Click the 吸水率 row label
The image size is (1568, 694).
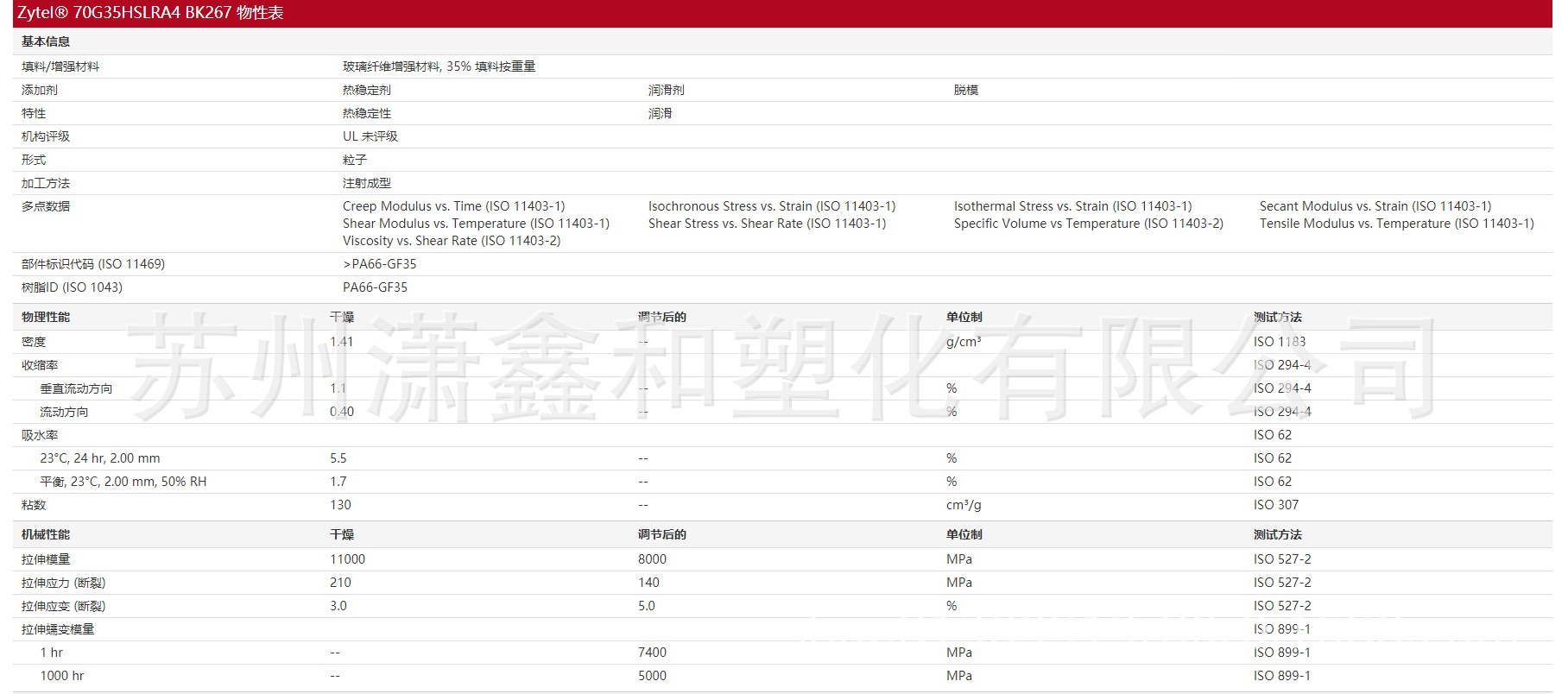pos(40,435)
